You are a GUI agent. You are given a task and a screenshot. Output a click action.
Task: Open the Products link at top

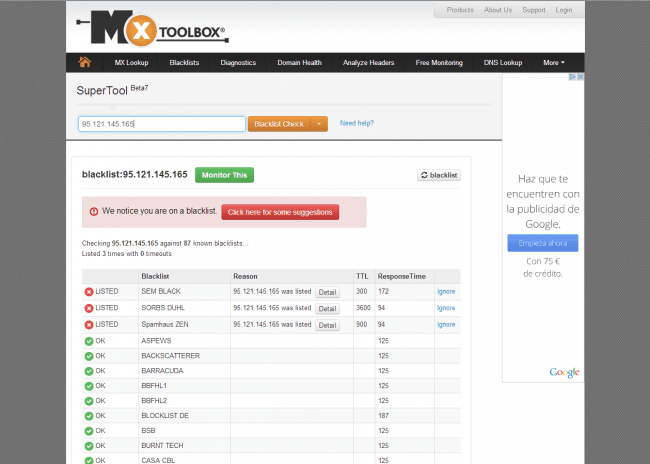click(x=460, y=10)
